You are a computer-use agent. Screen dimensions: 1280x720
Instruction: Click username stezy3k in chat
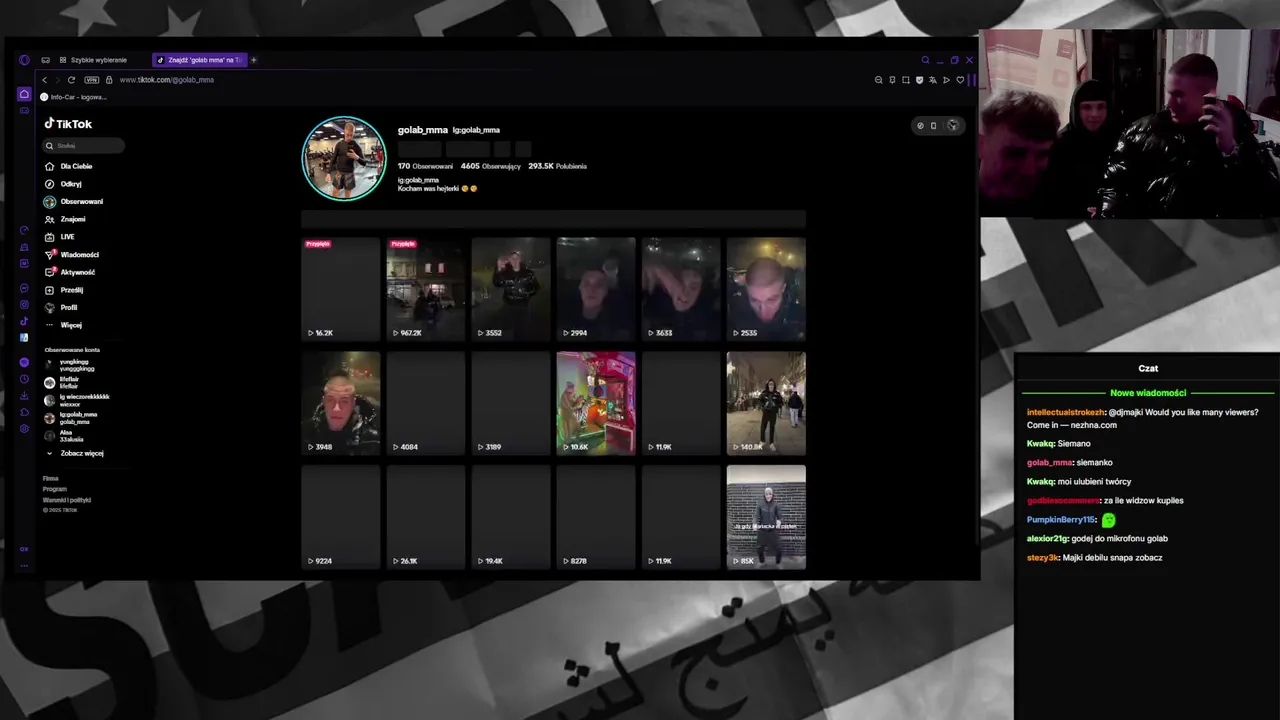tap(1042, 558)
